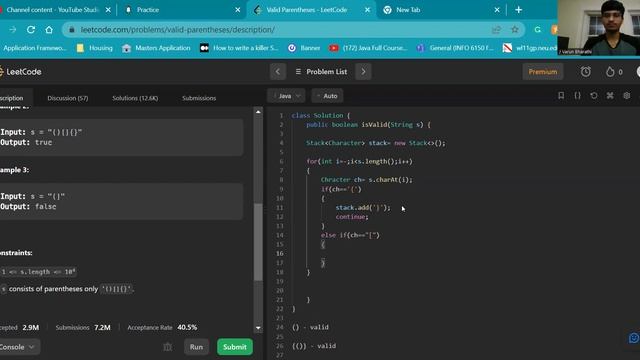This screenshot has height=360, width=640.
Task: Click the Stack<Character> declaration line
Action: (x=376, y=143)
